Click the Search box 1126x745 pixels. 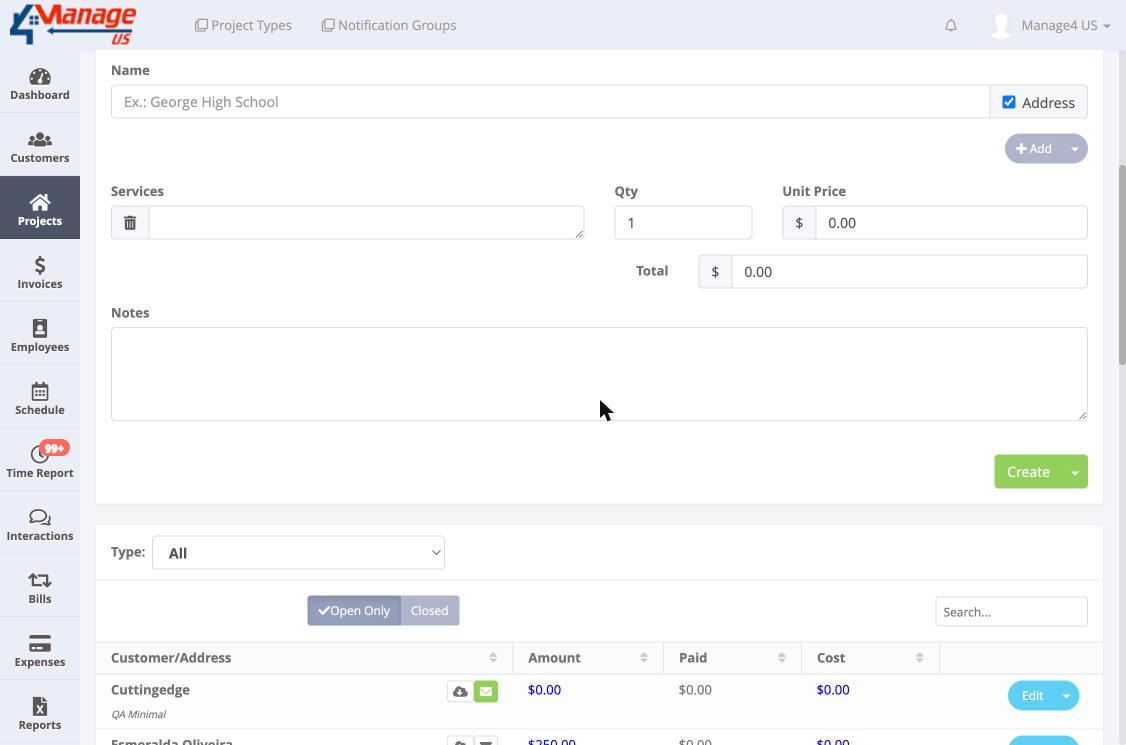click(1011, 611)
